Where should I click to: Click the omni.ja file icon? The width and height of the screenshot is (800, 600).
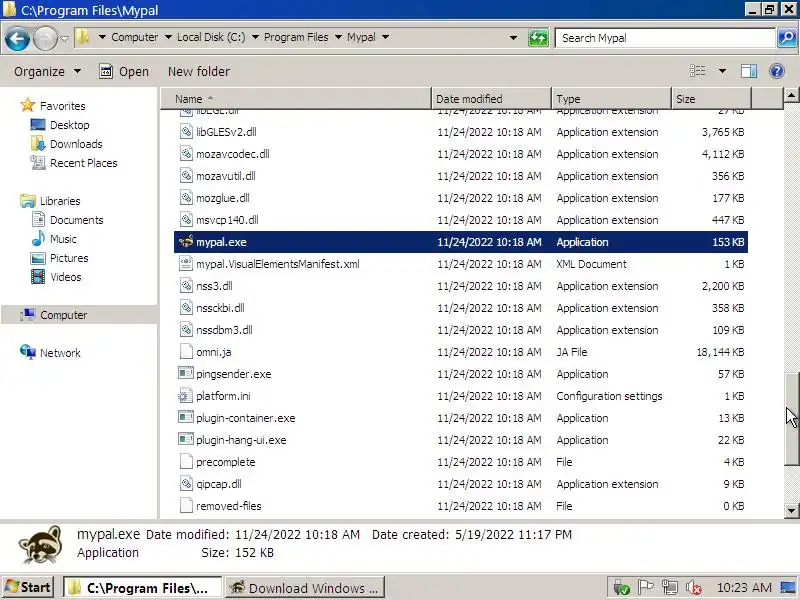(x=186, y=352)
